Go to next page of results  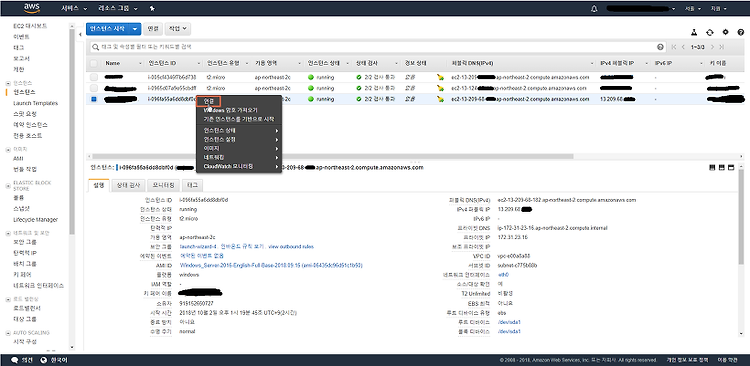point(712,47)
